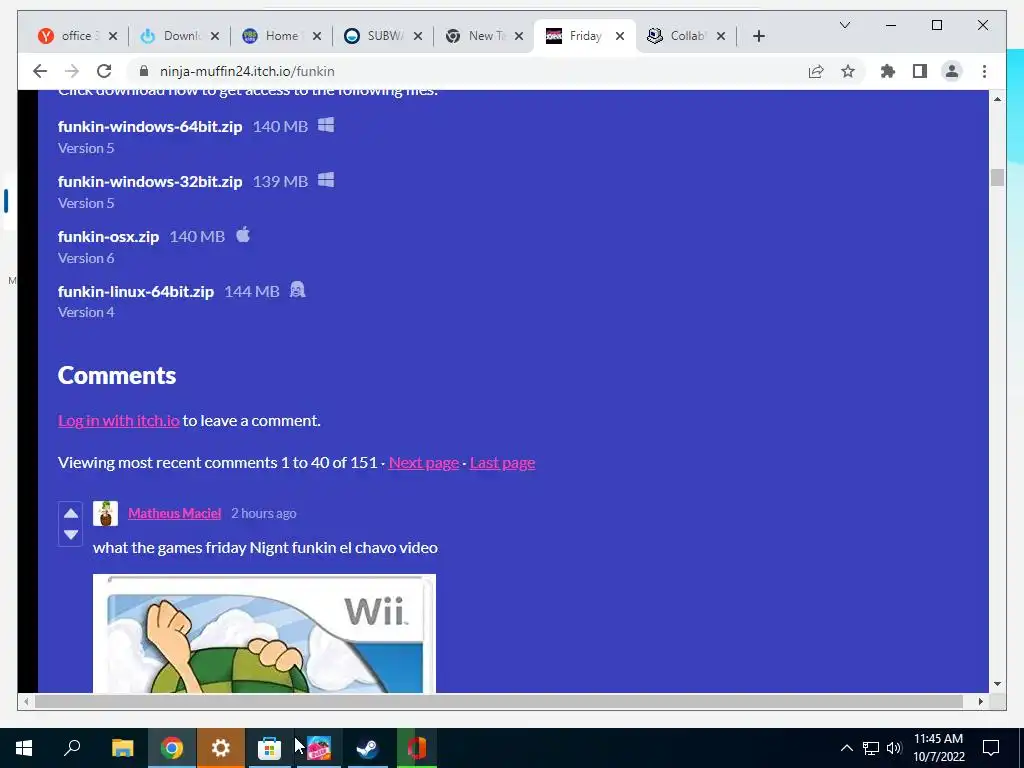Go back to the previous page
Image resolution: width=1024 pixels, height=768 pixels.
(40, 71)
